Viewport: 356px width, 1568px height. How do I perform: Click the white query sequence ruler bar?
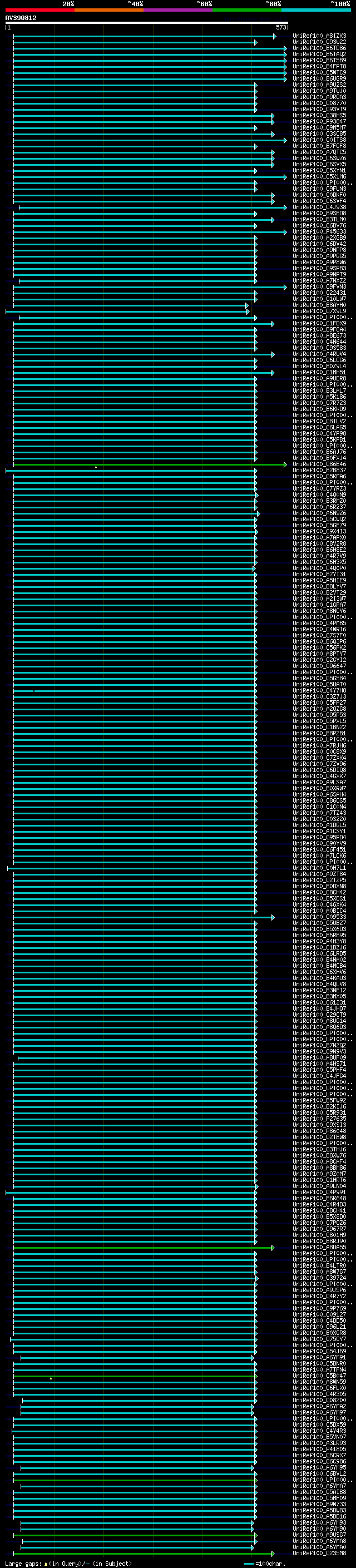[147, 23]
